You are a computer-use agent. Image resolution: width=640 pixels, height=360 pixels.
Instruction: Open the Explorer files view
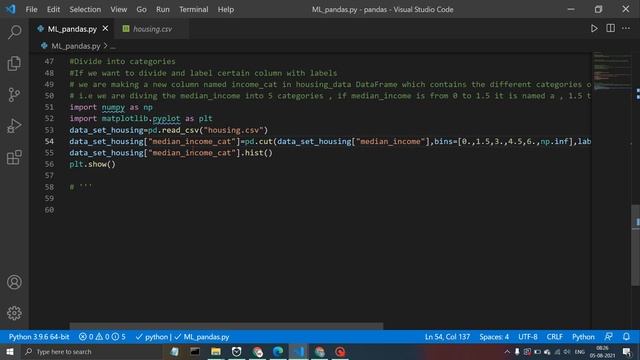tap(14, 63)
